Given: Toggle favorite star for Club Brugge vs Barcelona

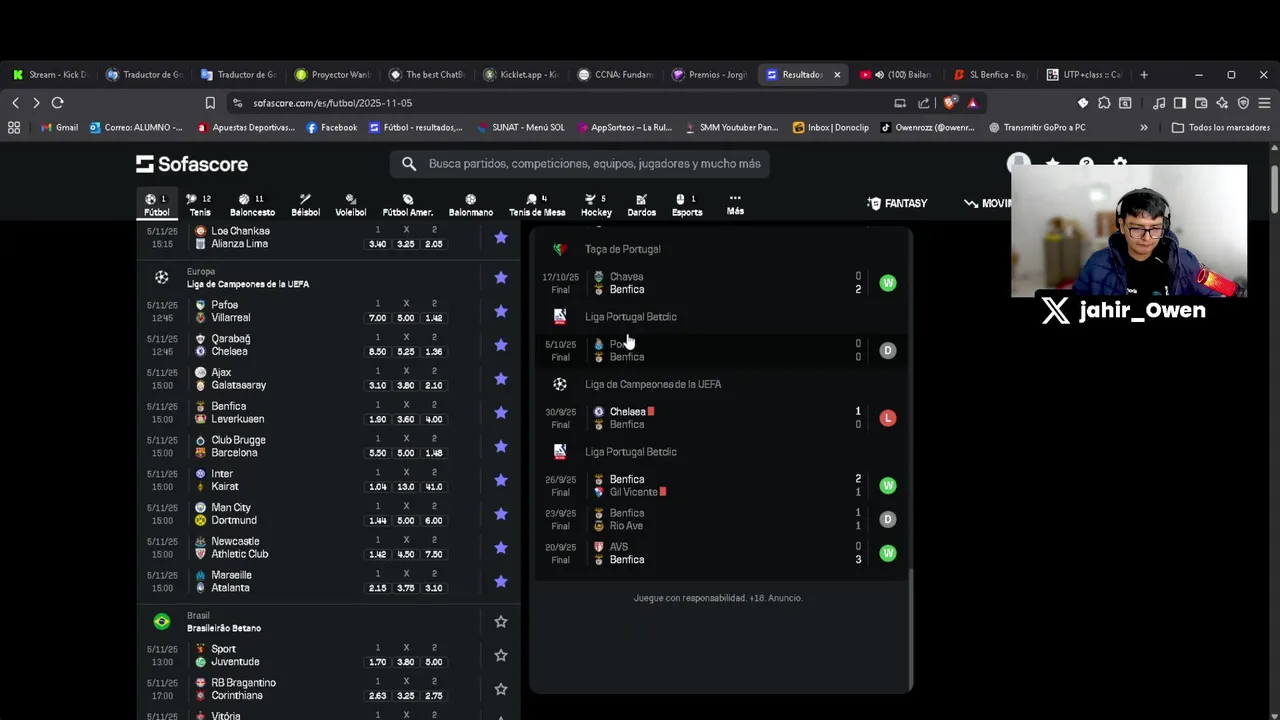Looking at the screenshot, I should pos(501,446).
